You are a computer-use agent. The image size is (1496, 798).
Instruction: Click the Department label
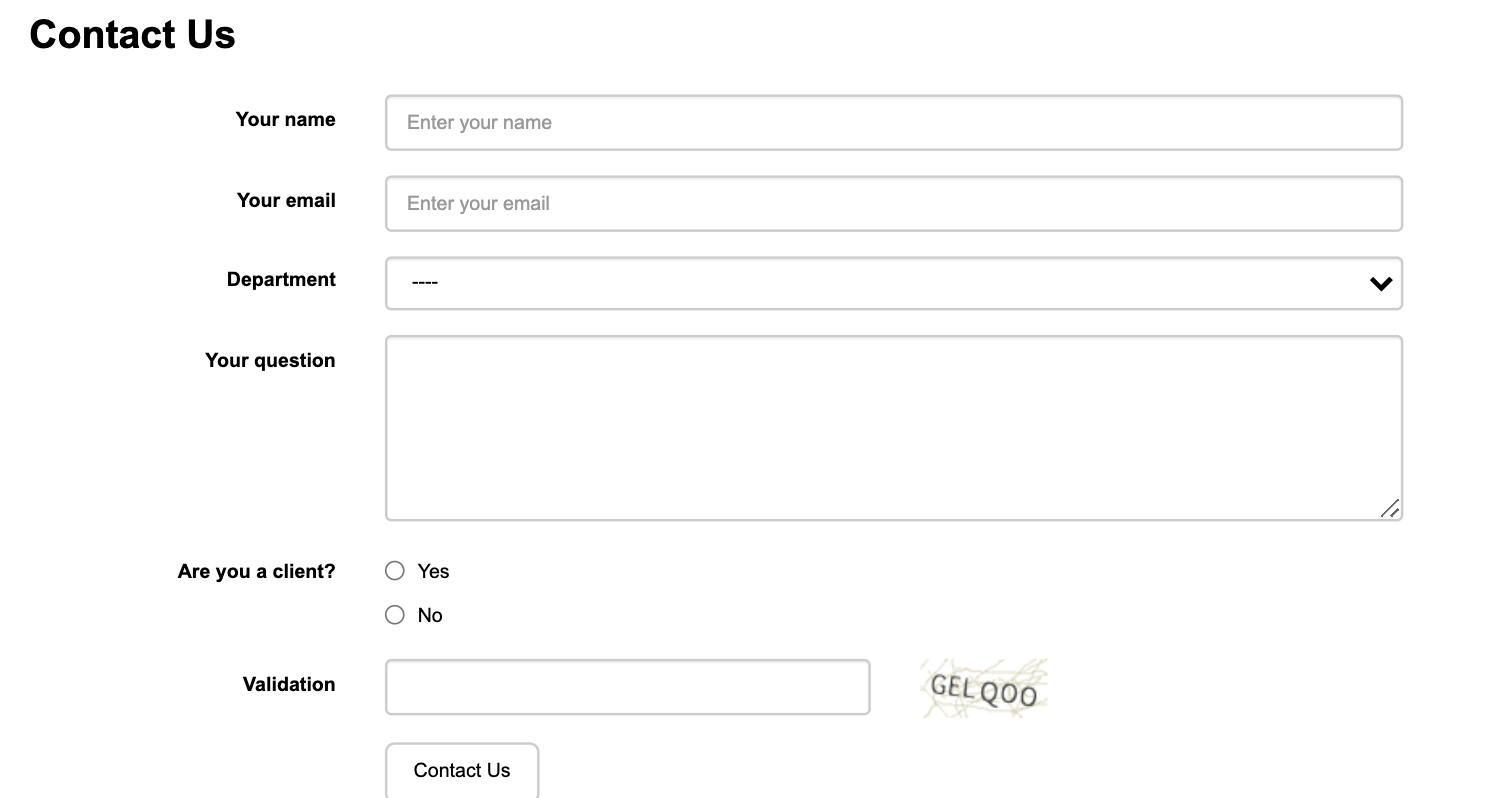(x=281, y=279)
